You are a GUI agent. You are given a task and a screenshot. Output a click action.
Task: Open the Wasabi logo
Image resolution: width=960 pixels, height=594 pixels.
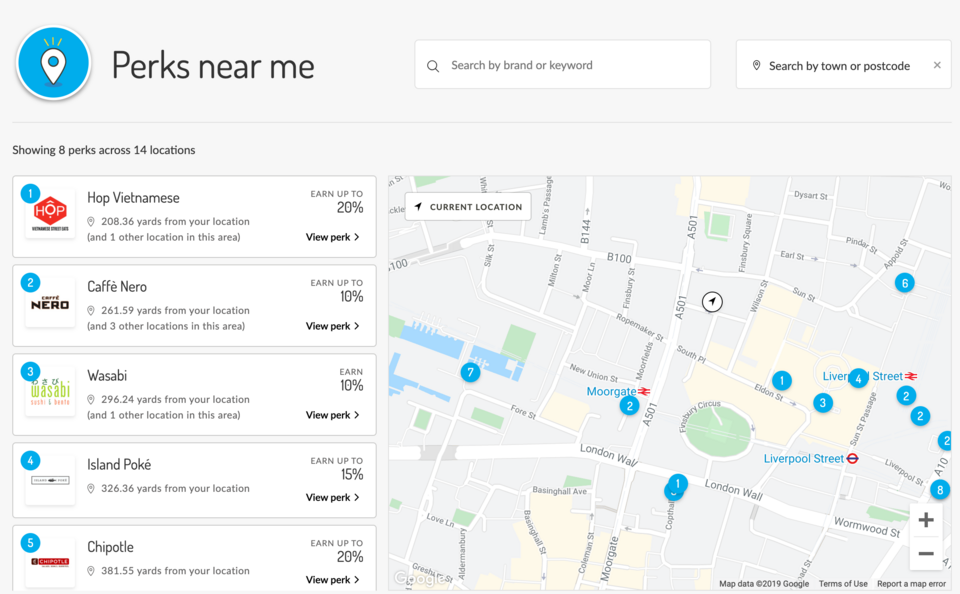(50, 392)
